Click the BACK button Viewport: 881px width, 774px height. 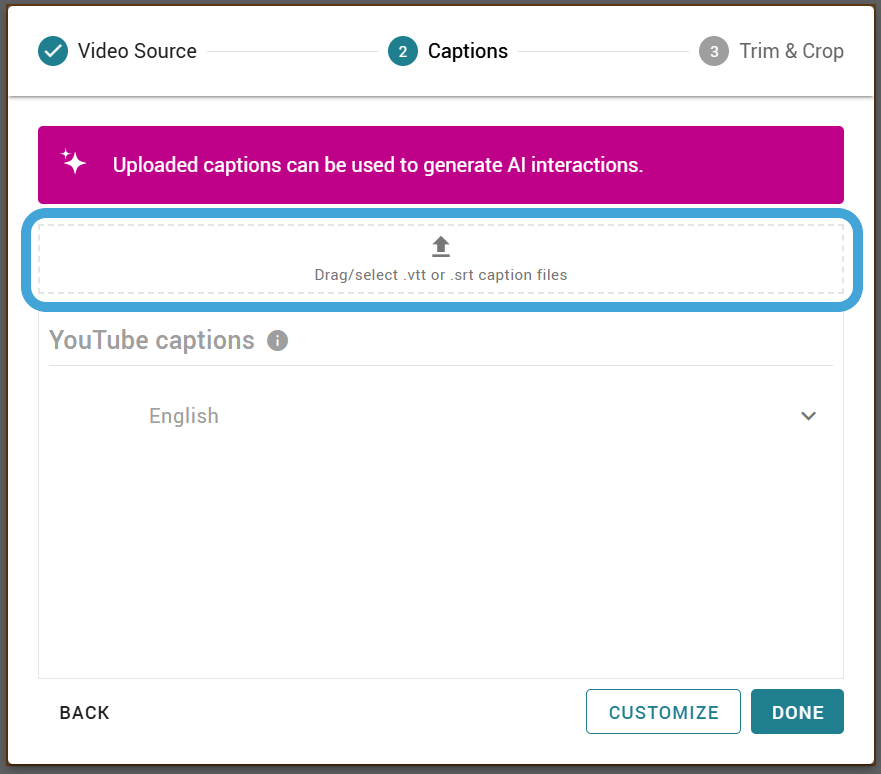85,712
